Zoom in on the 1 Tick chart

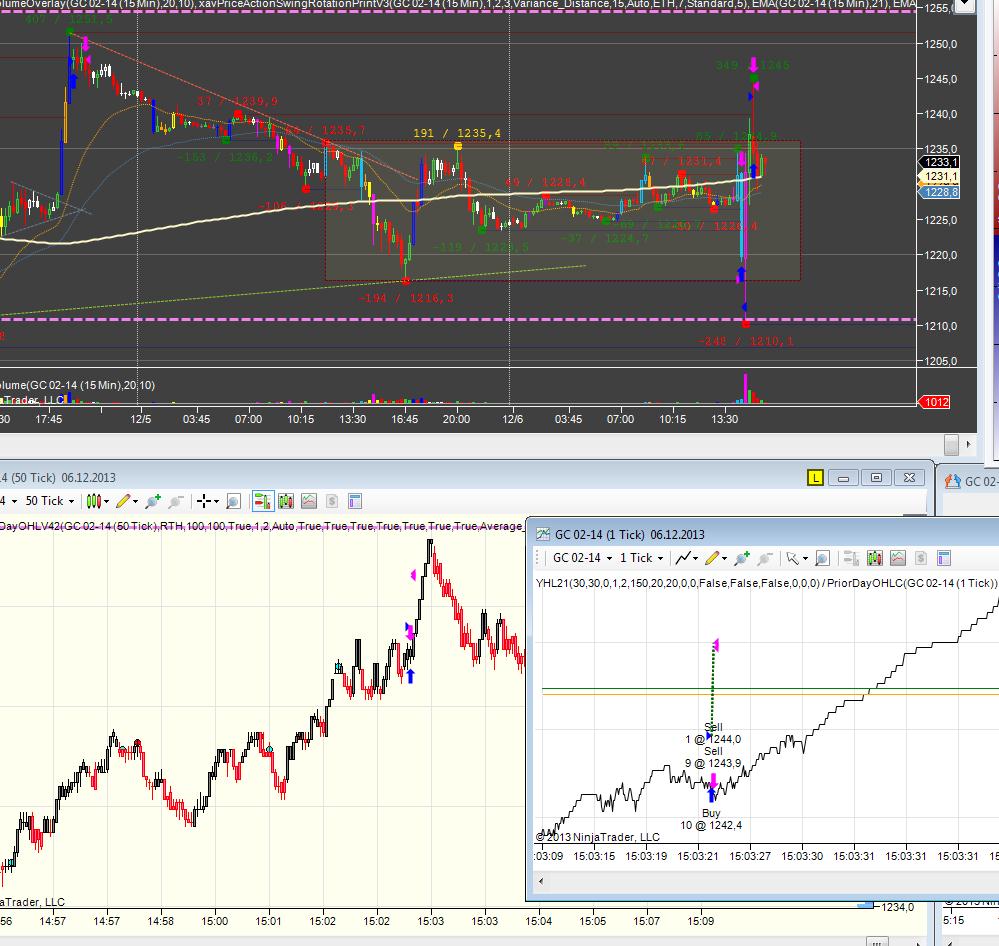click(742, 559)
